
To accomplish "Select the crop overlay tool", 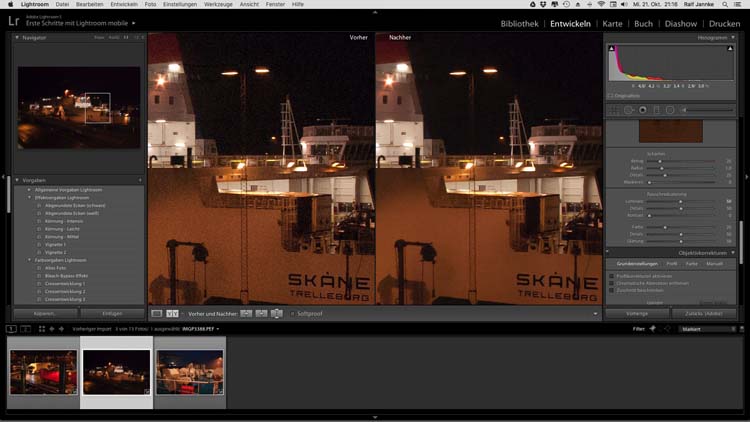I will coord(615,110).
